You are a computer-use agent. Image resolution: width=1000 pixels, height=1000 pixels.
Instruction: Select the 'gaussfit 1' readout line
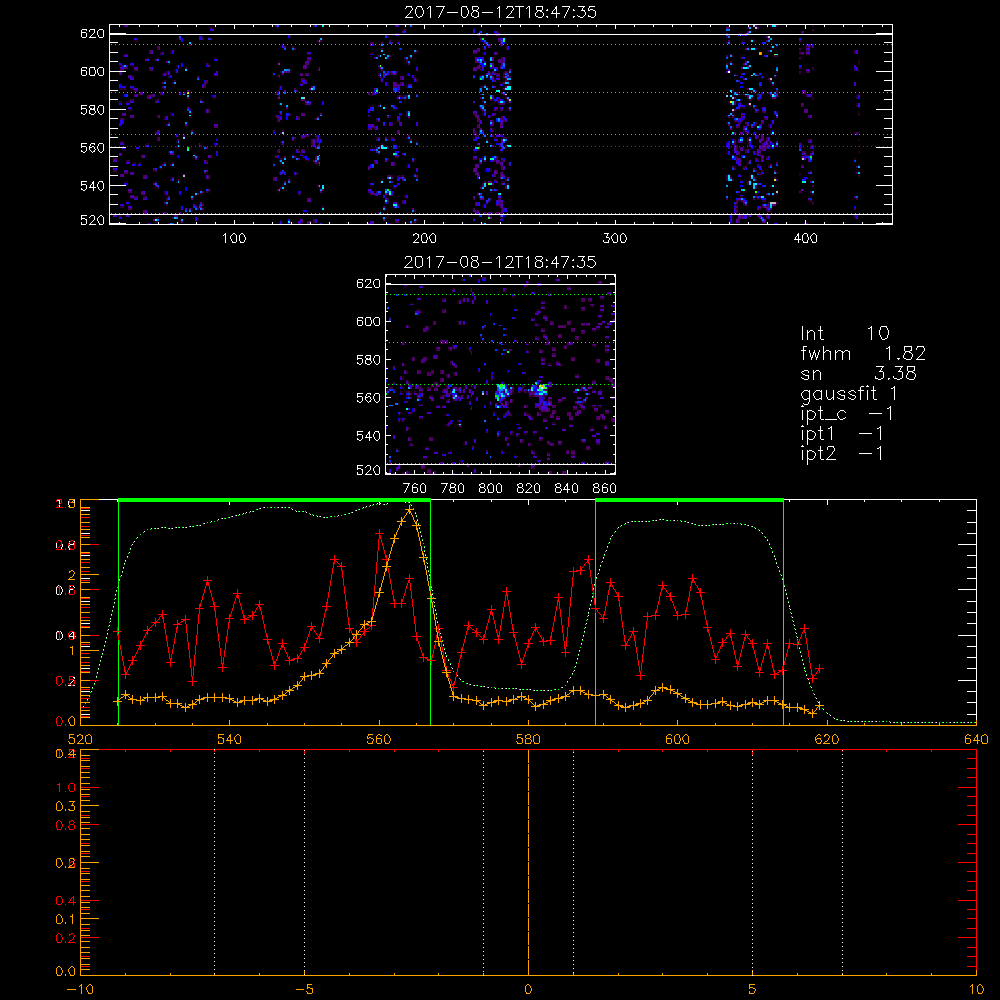tap(849, 394)
